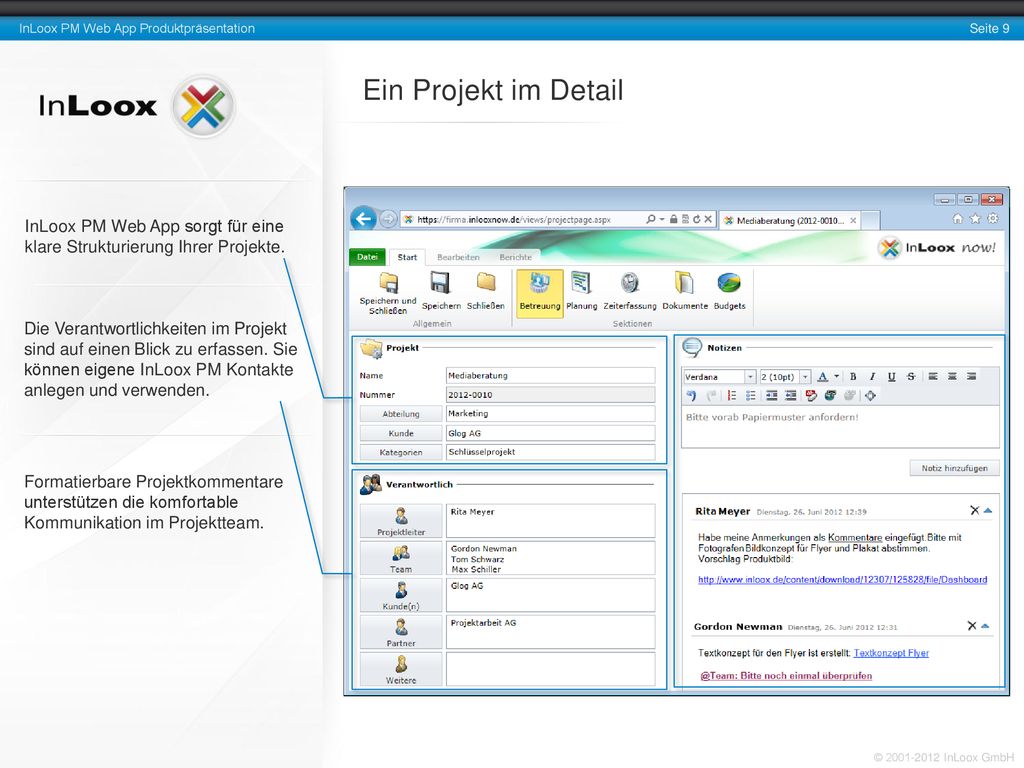This screenshot has height=768, width=1024.
Task: Click the Speichern floppy disk icon
Action: point(440,283)
